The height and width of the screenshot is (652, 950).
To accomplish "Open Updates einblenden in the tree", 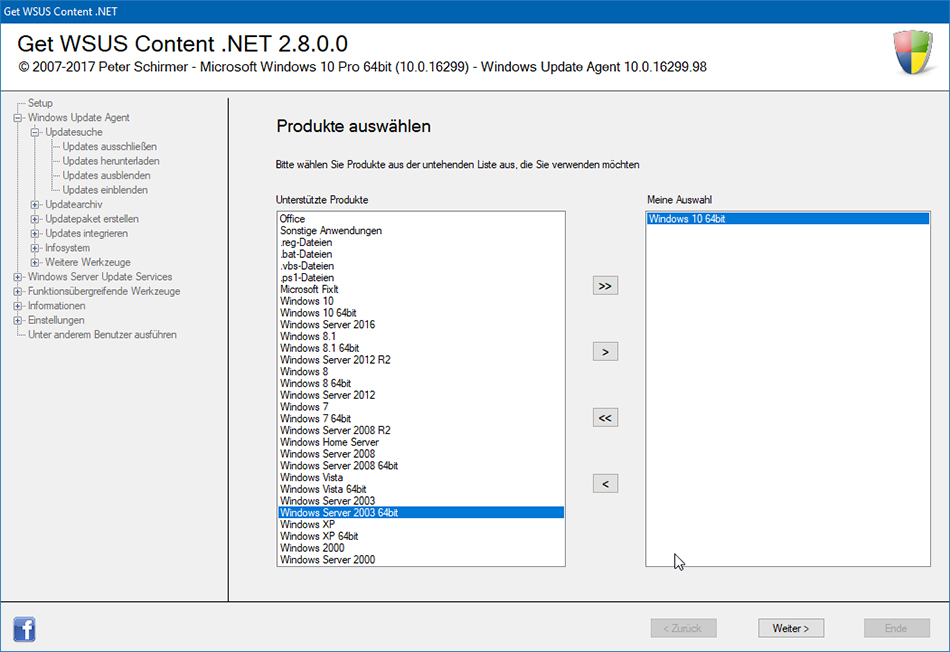I will coord(105,190).
